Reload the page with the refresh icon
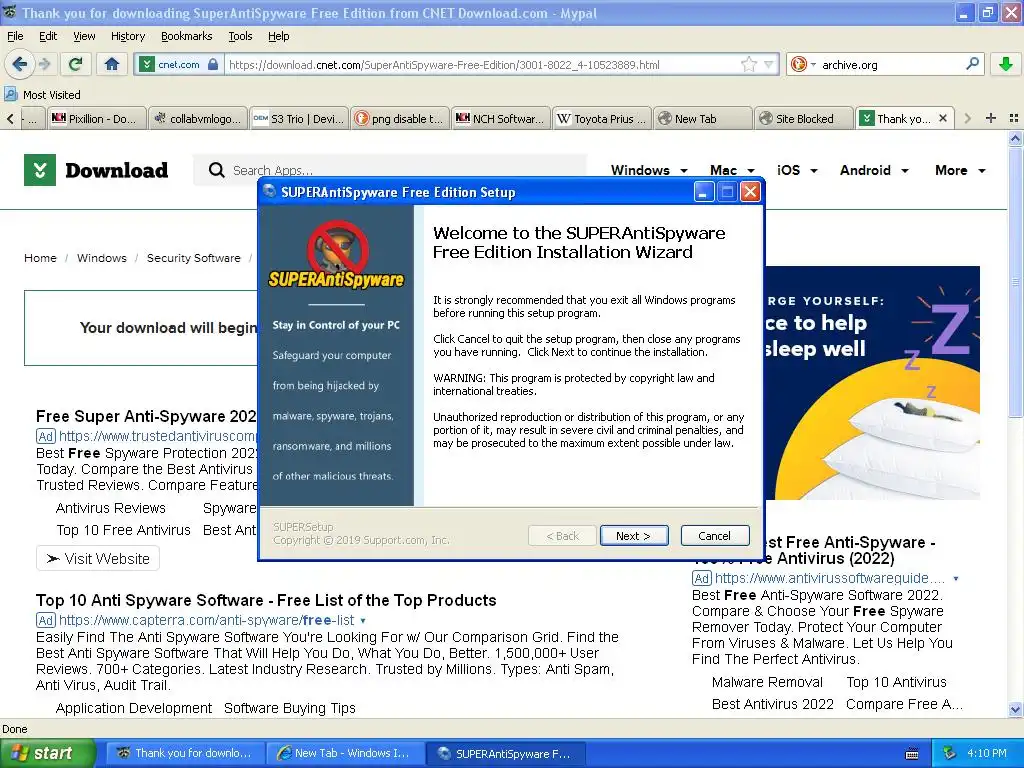Viewport: 1024px width, 768px height. (76, 64)
